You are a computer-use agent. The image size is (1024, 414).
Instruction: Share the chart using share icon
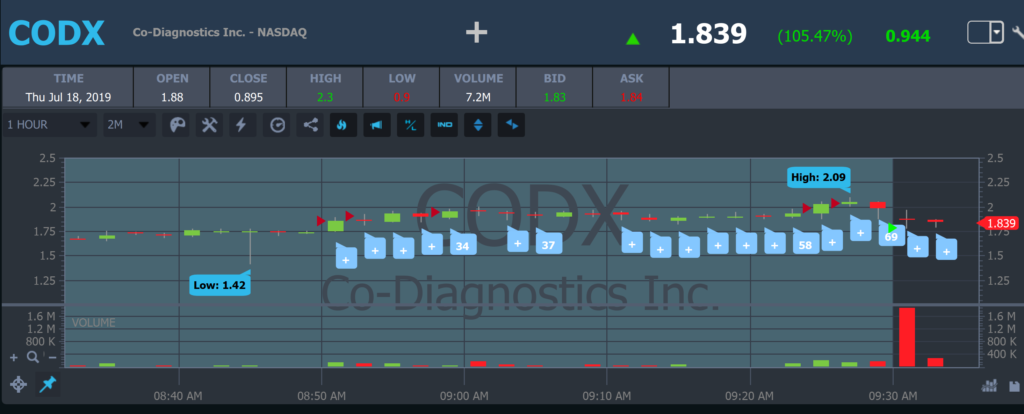point(310,125)
